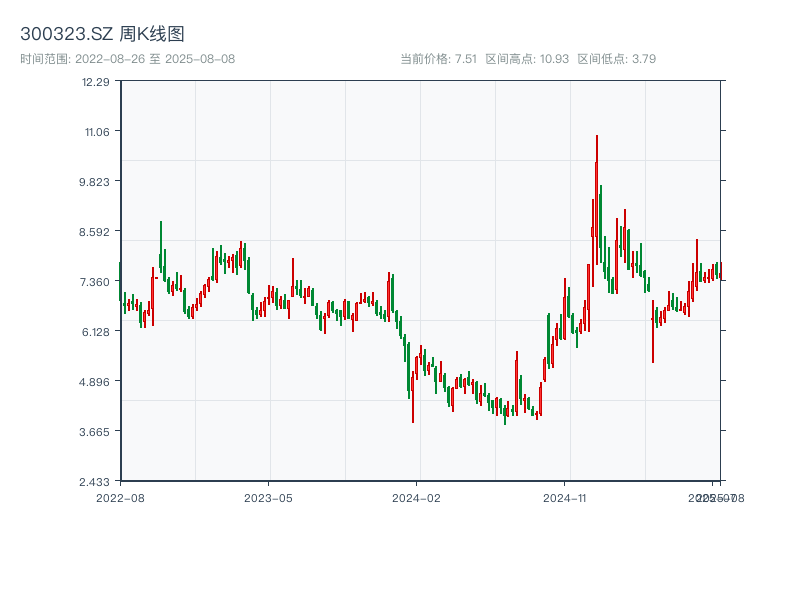Click y-axis value 8.592
The image size is (800, 600).
tap(94, 232)
